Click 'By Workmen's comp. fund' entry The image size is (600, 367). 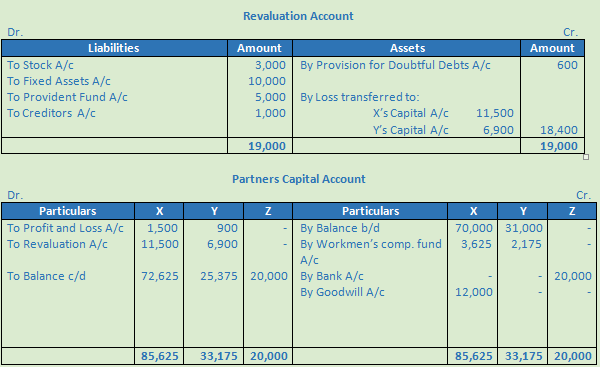tap(370, 244)
